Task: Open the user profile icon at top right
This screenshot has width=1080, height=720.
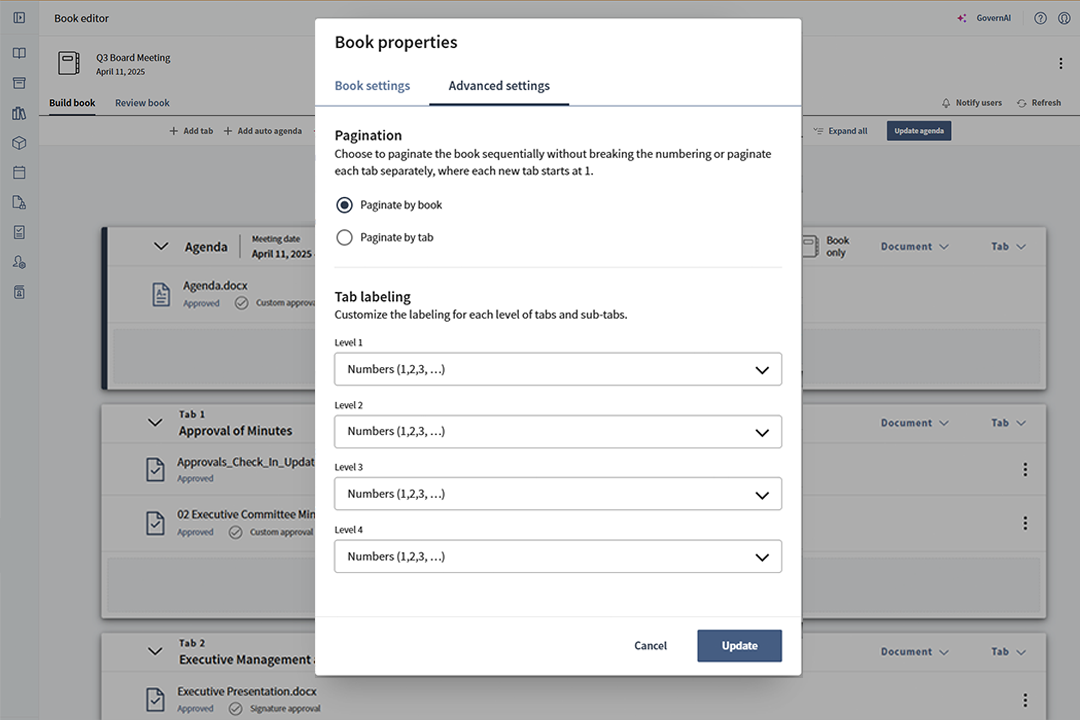Action: coord(1064,18)
